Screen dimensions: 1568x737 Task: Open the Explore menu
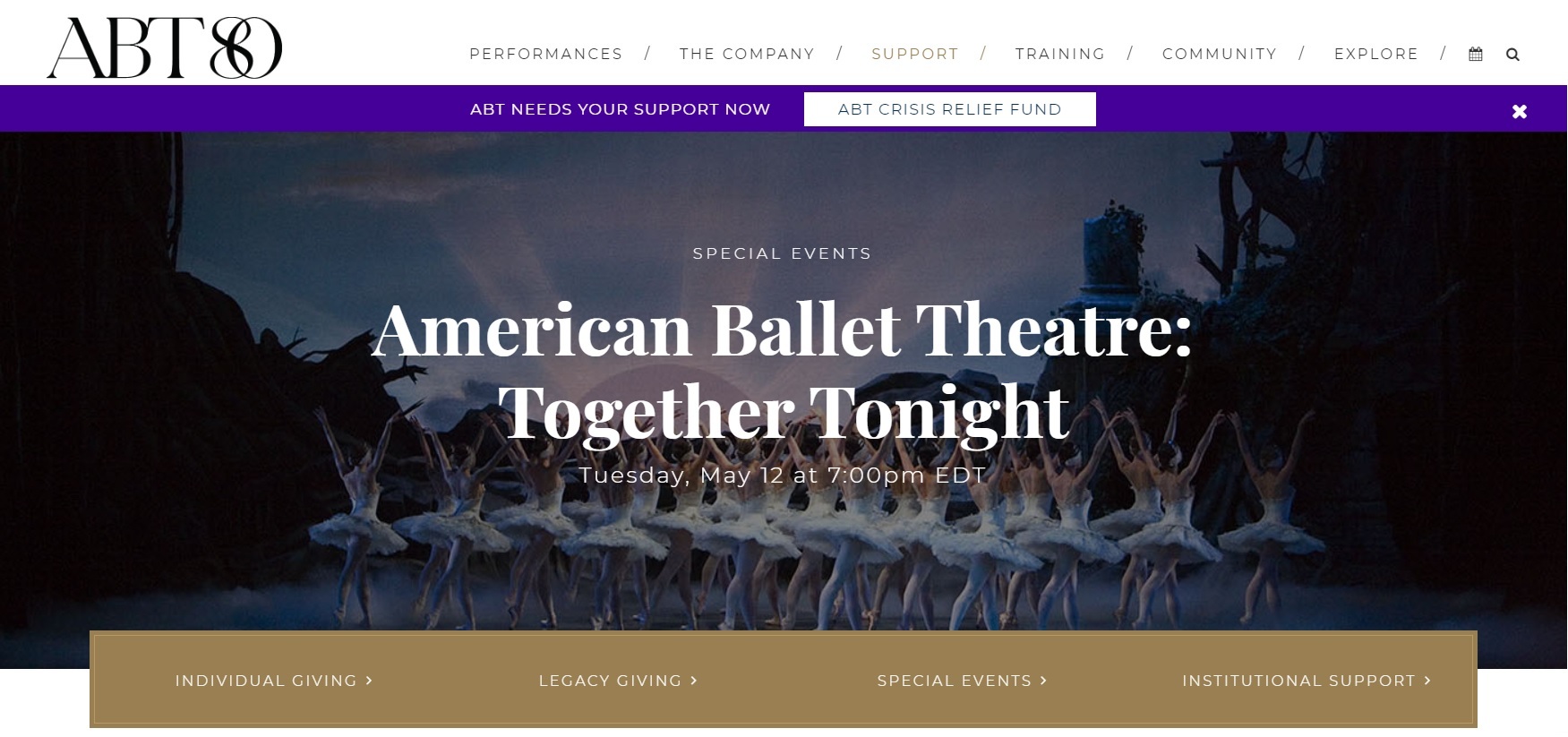tap(1375, 55)
